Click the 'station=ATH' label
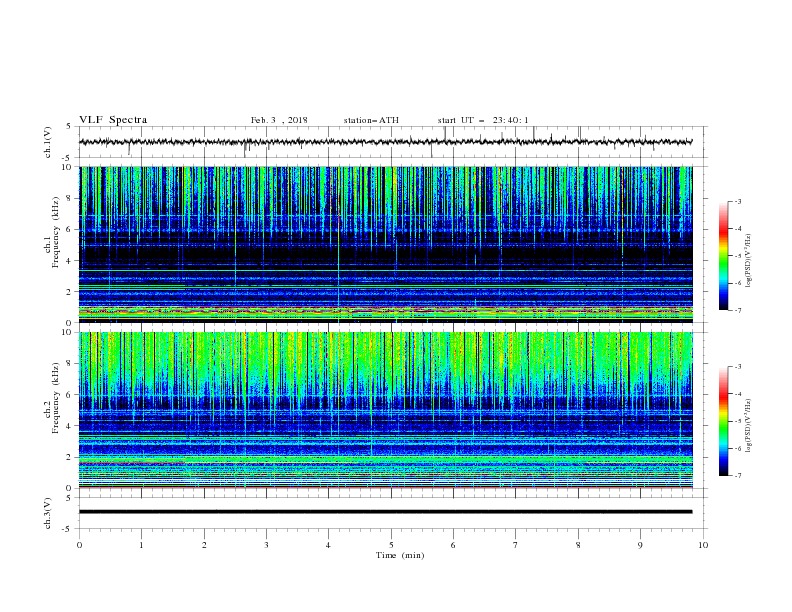This screenshot has width=792, height=612. (x=371, y=120)
